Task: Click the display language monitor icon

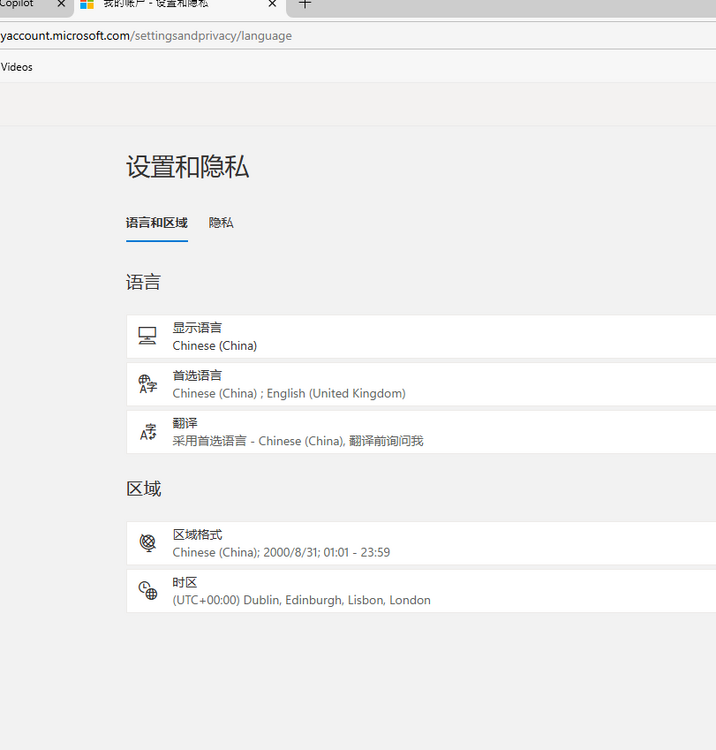Action: [147, 336]
